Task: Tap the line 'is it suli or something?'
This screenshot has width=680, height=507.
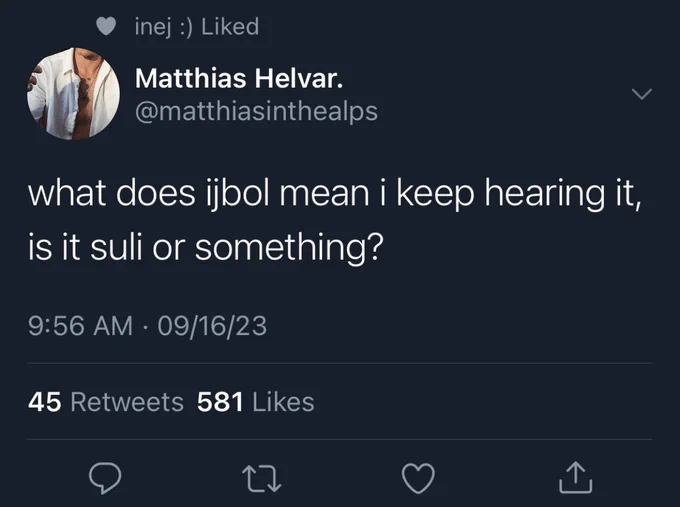Action: pos(206,248)
